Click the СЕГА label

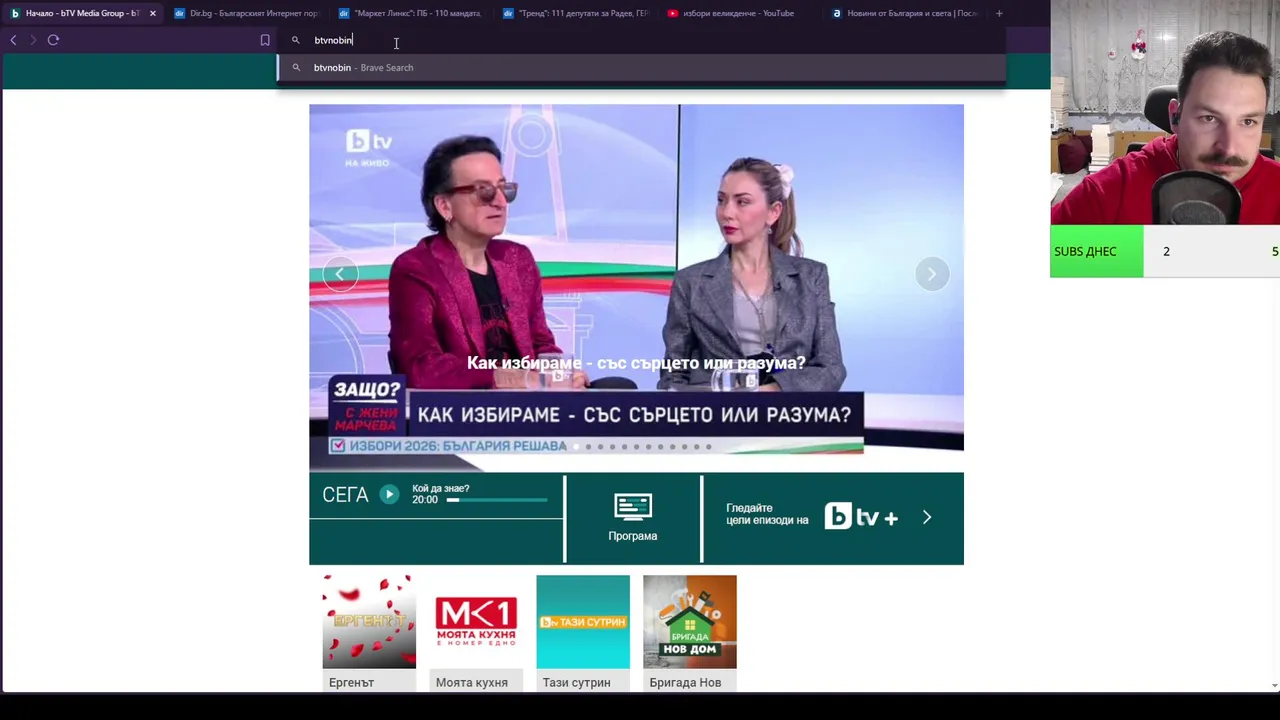[x=345, y=494]
